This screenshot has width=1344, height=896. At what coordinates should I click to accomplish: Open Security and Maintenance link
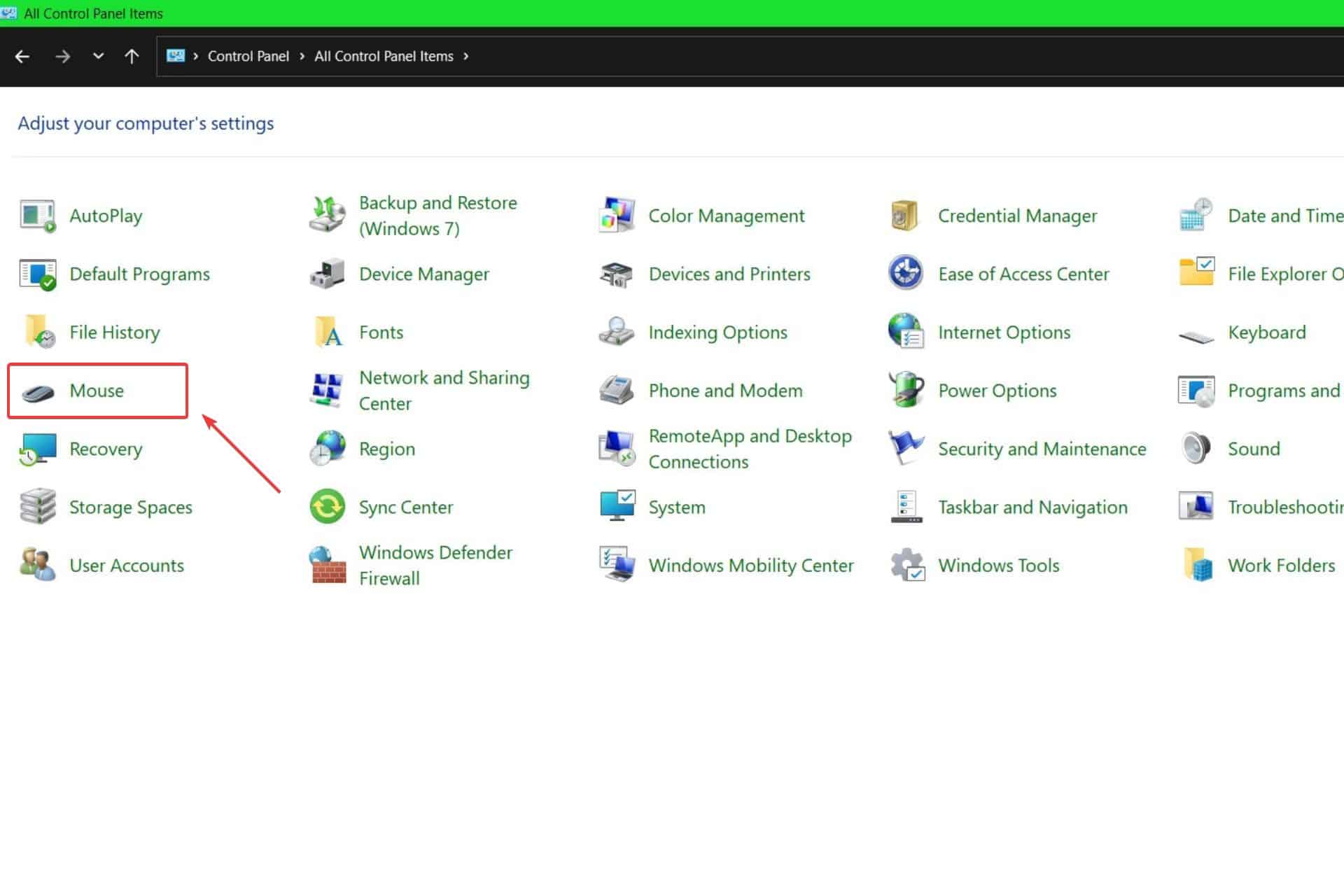pyautogui.click(x=1042, y=449)
